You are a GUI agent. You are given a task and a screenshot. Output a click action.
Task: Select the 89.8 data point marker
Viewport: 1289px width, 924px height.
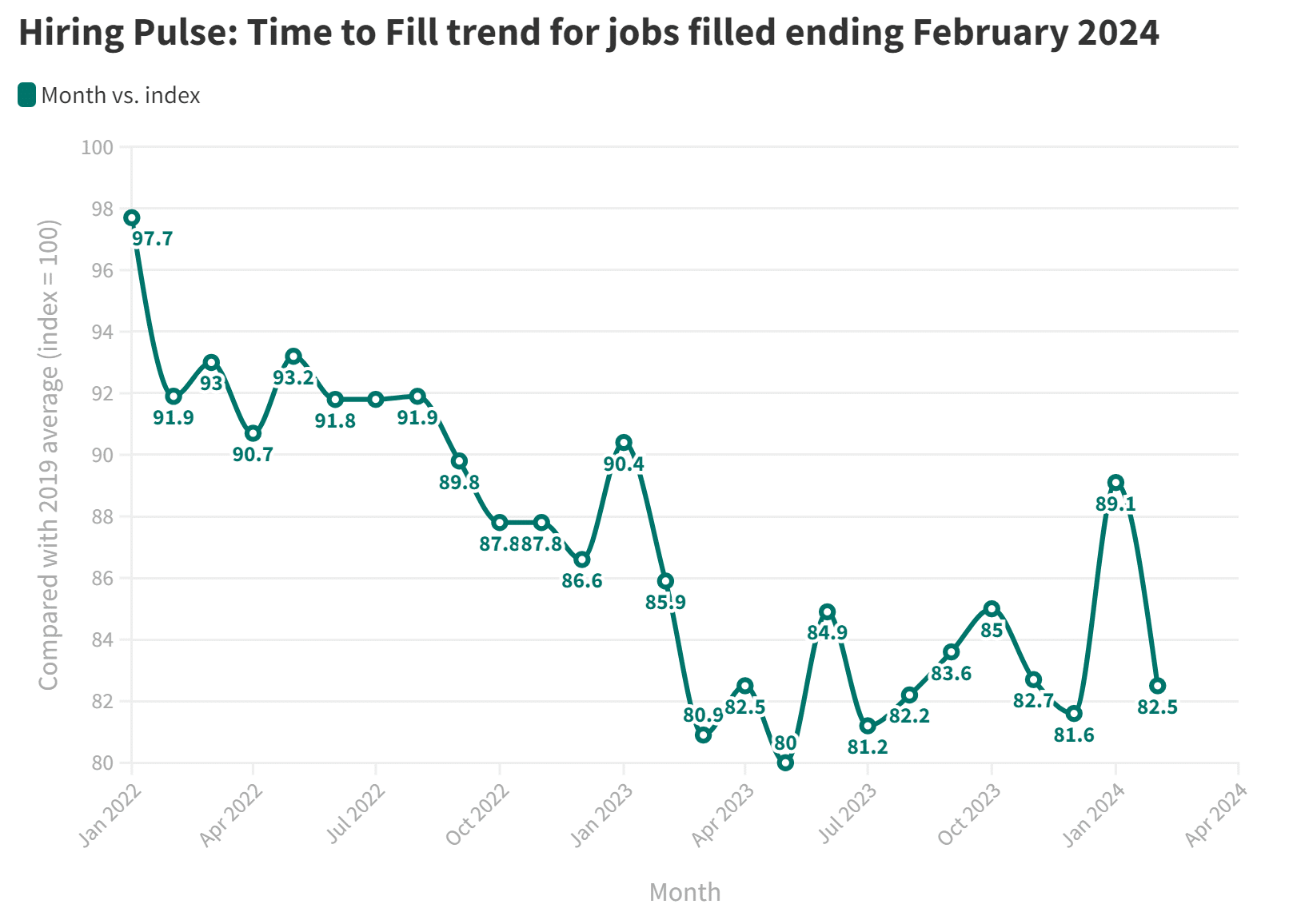pos(459,461)
